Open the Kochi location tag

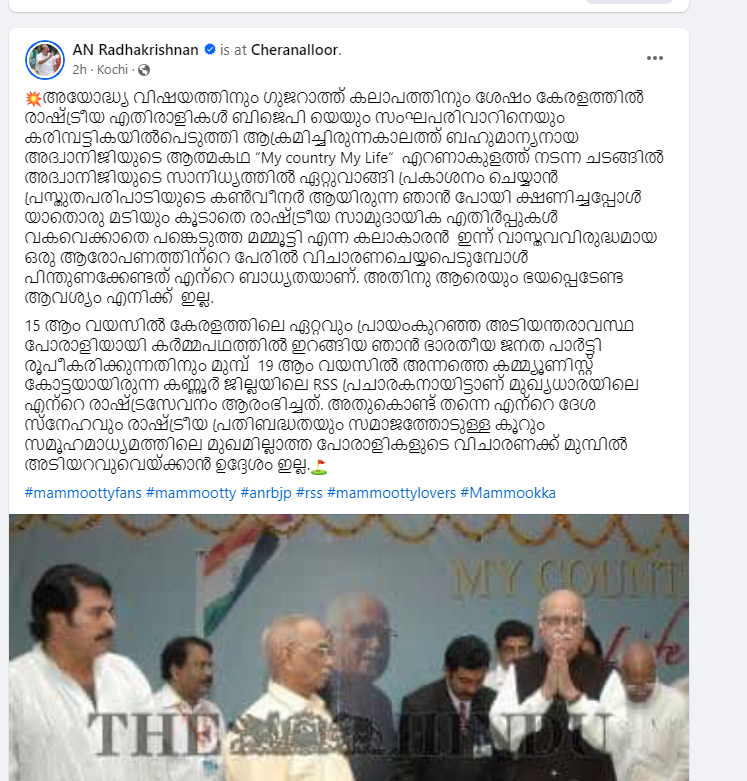tap(112, 70)
